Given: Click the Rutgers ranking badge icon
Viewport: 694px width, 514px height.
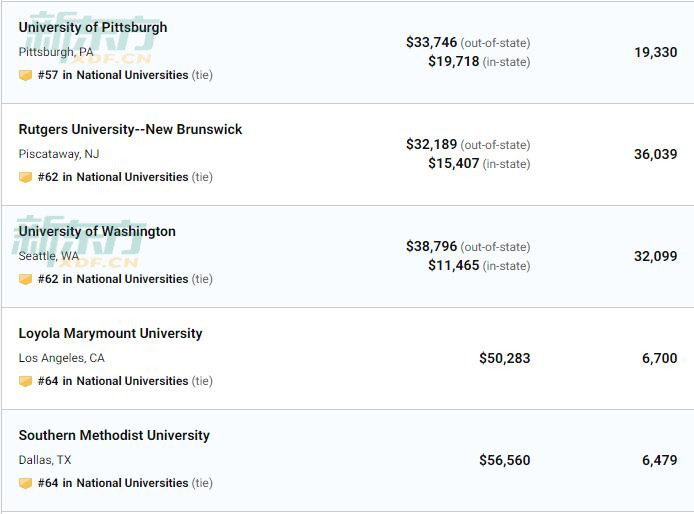Looking at the screenshot, I should [25, 177].
